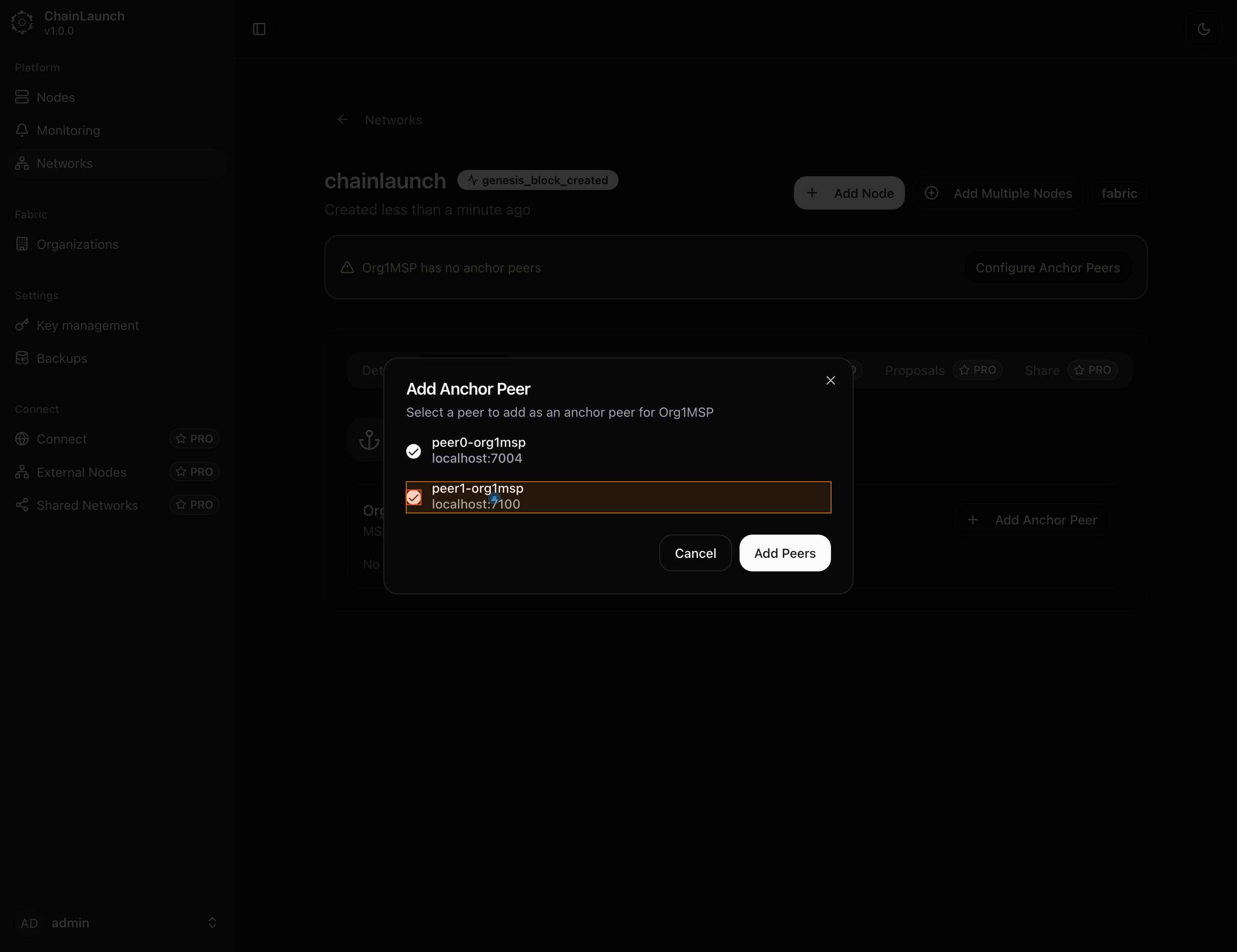Go back via Networks arrow
1237x952 pixels.
pyautogui.click(x=343, y=119)
